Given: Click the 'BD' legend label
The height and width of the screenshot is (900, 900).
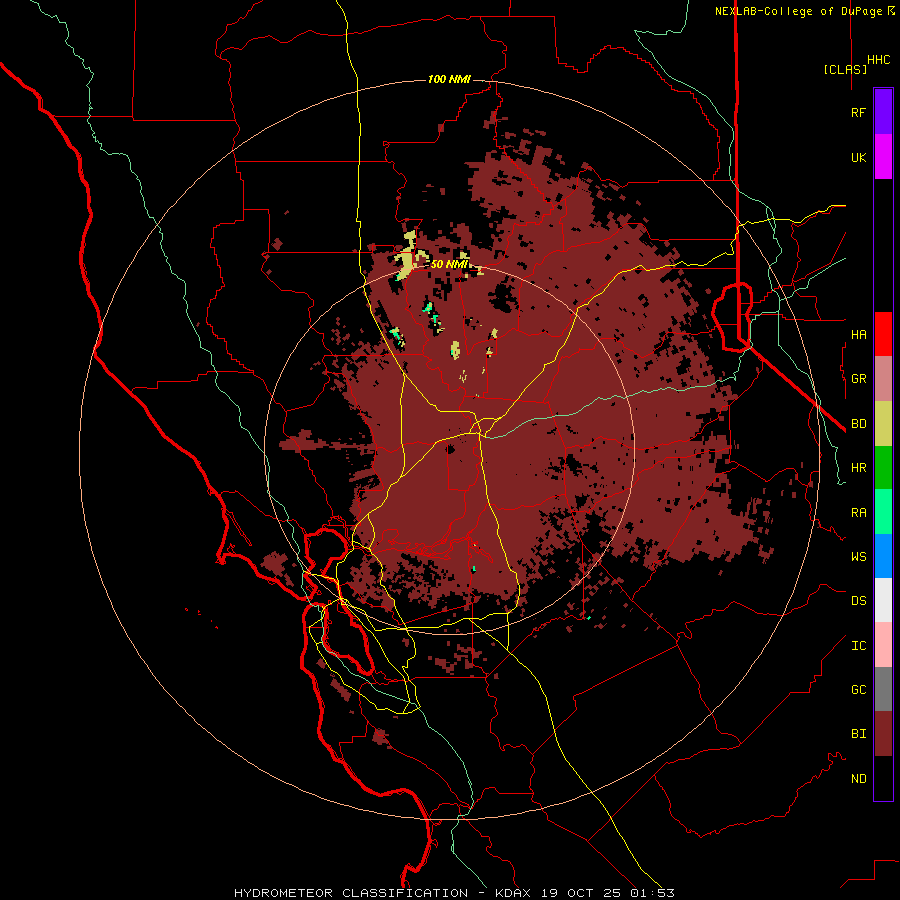Looking at the screenshot, I should 858,424.
